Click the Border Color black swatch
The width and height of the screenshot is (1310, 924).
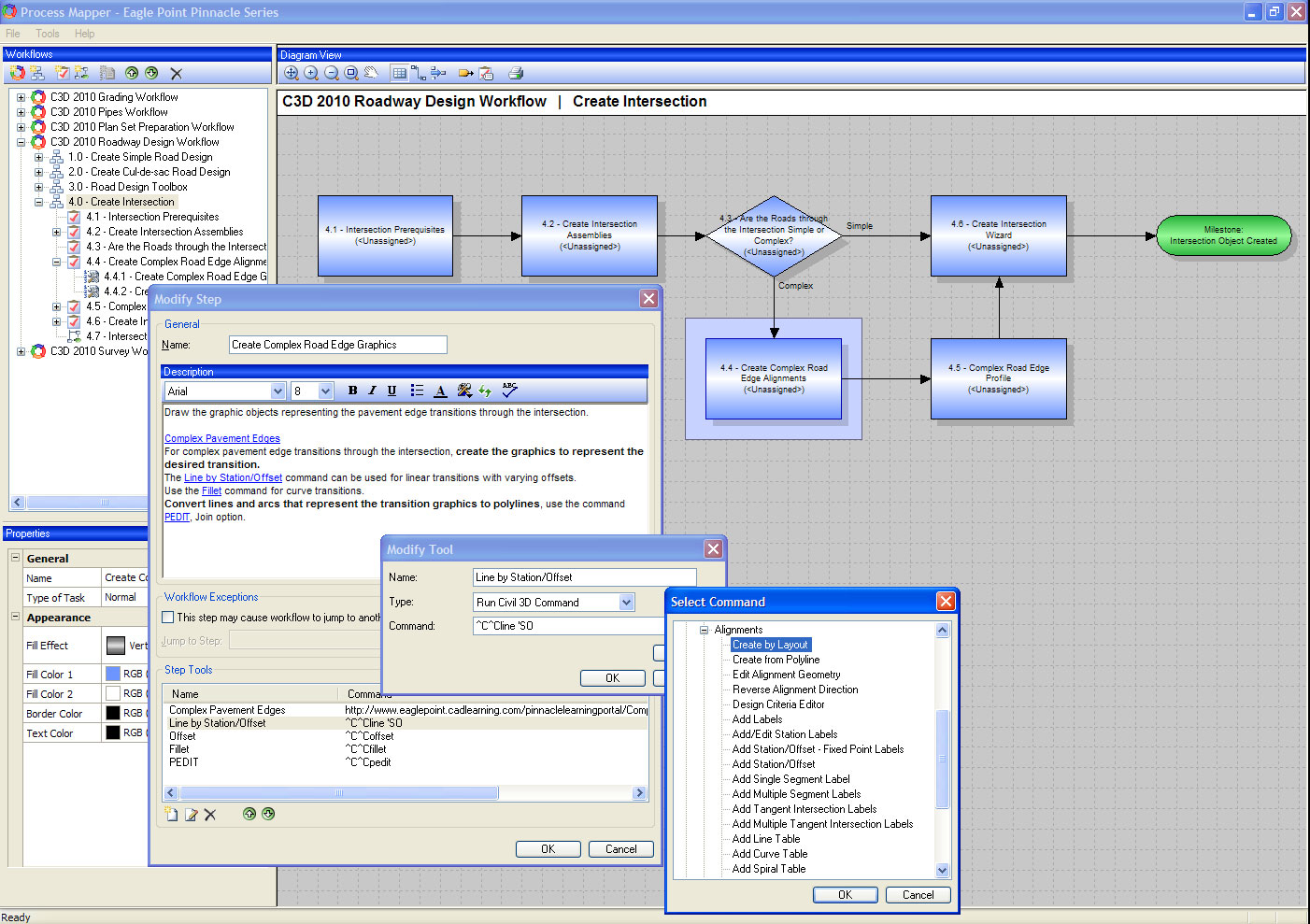click(x=113, y=713)
